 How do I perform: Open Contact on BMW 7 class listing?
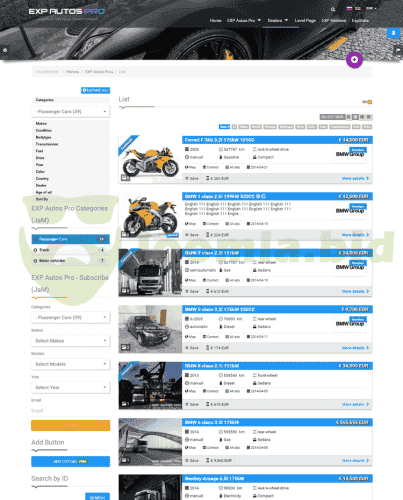[211, 280]
